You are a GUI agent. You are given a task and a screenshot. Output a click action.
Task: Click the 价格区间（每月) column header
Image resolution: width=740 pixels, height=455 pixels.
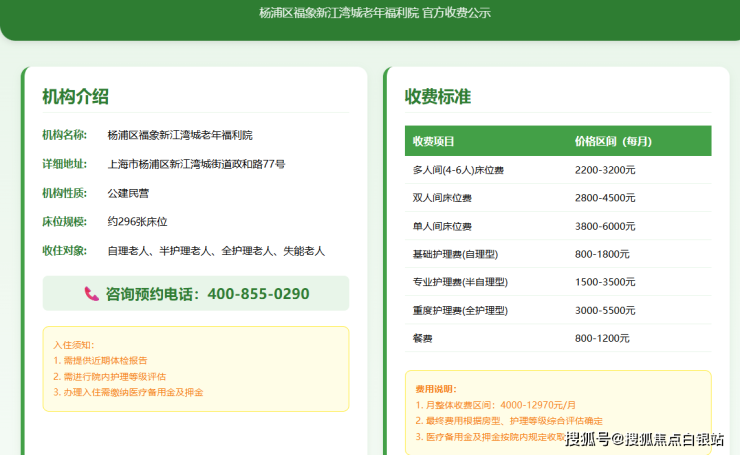[x=613, y=141]
